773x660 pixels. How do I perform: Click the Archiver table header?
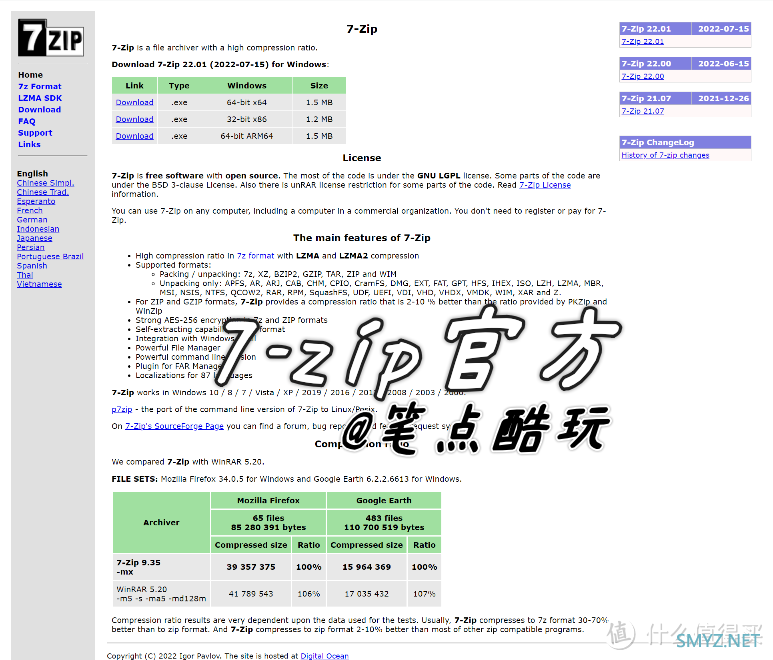pos(161,522)
